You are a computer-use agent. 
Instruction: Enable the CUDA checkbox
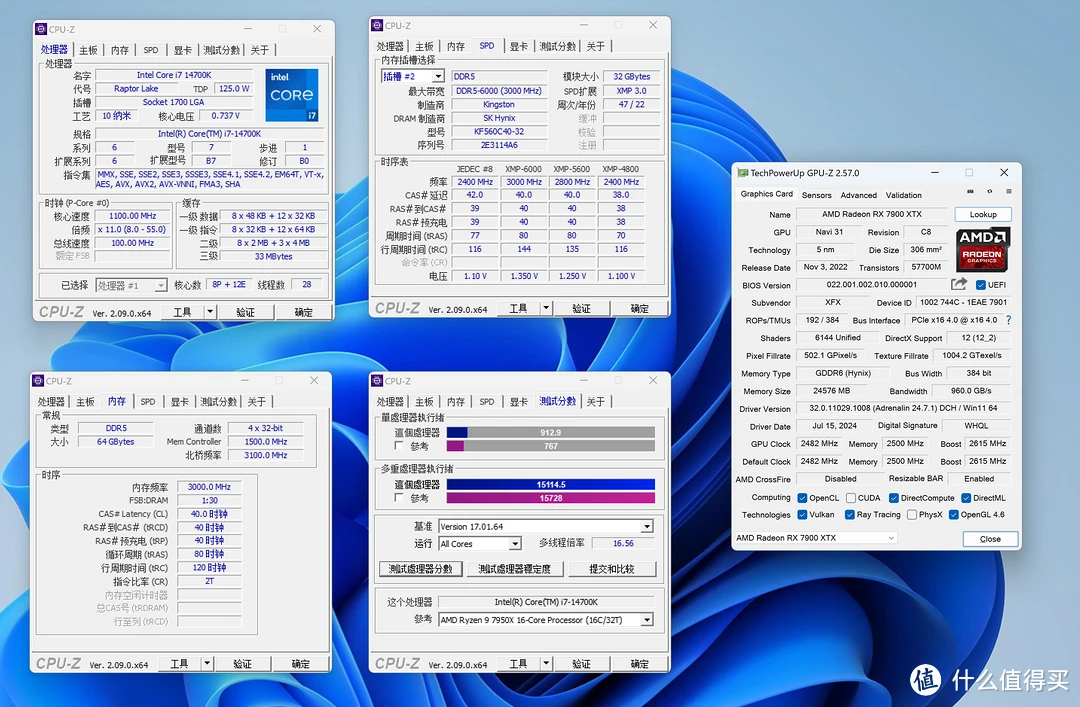[851, 498]
